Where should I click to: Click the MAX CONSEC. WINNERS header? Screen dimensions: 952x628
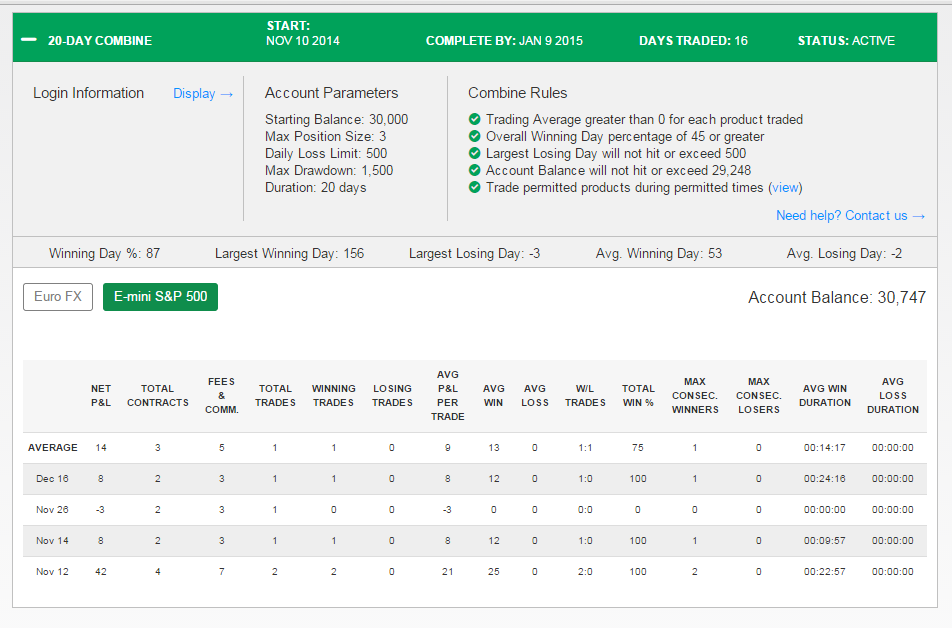point(695,395)
